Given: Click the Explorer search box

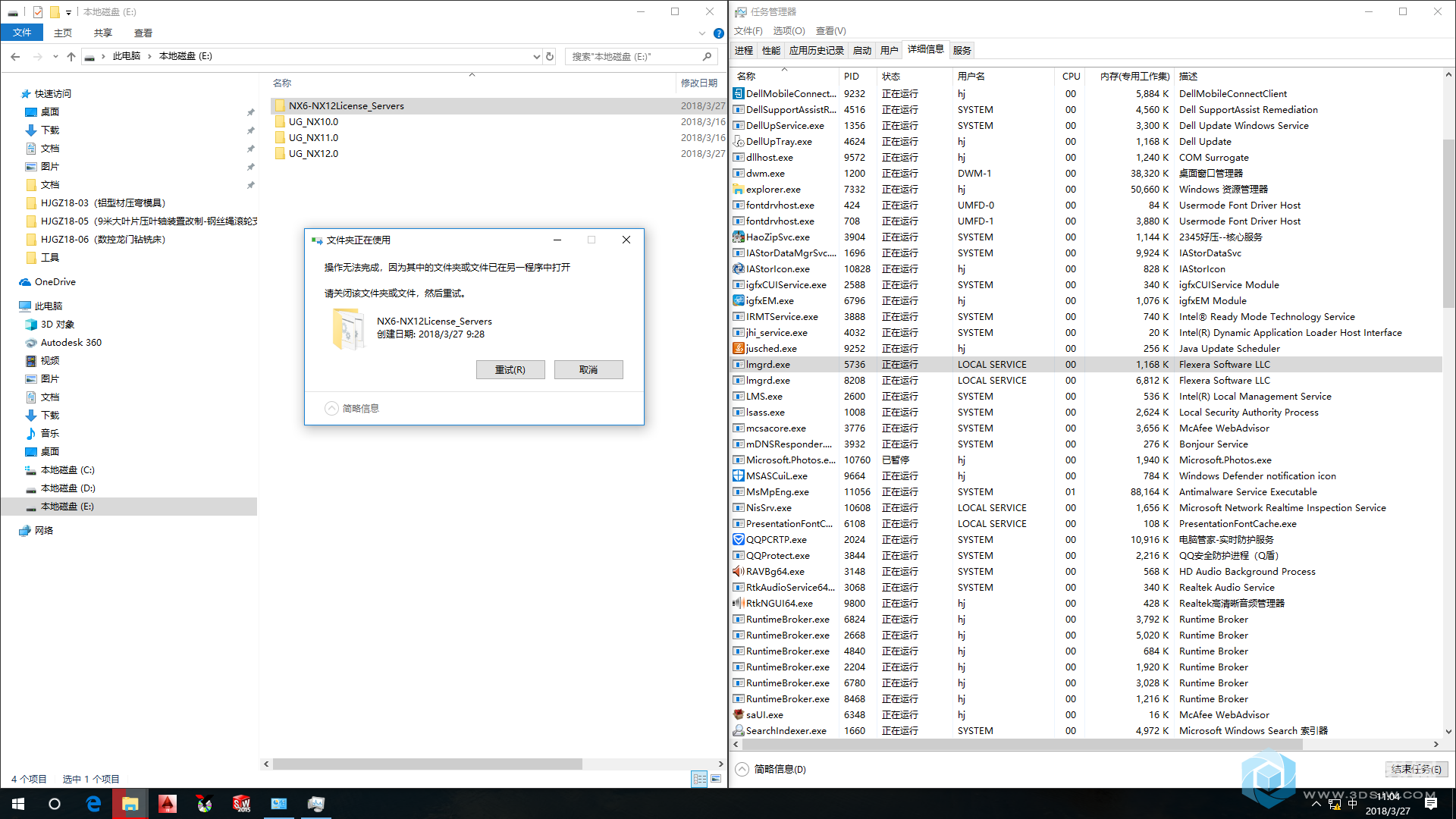Looking at the screenshot, I should click(641, 56).
